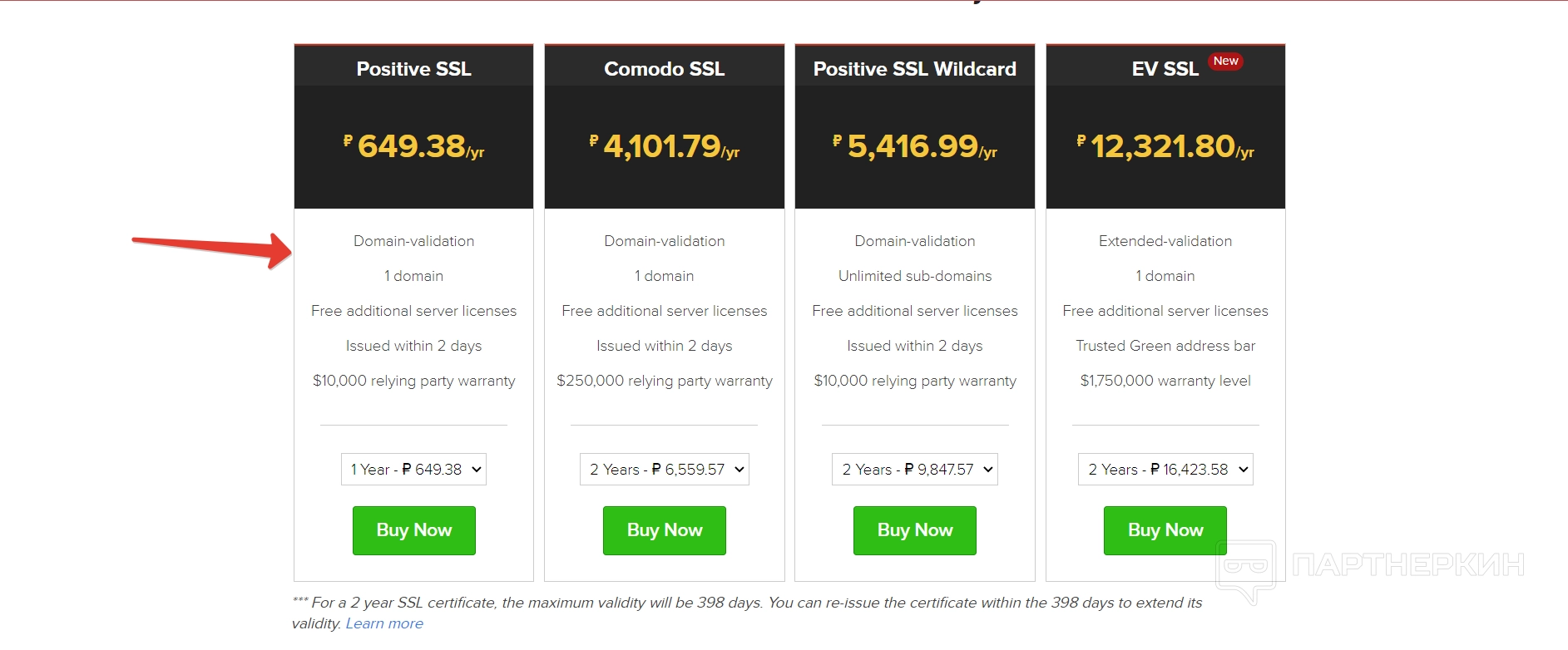Expand the '2 Years - ₱ 16,423.58' dropdown
The image size is (1568, 650).
1165,470
